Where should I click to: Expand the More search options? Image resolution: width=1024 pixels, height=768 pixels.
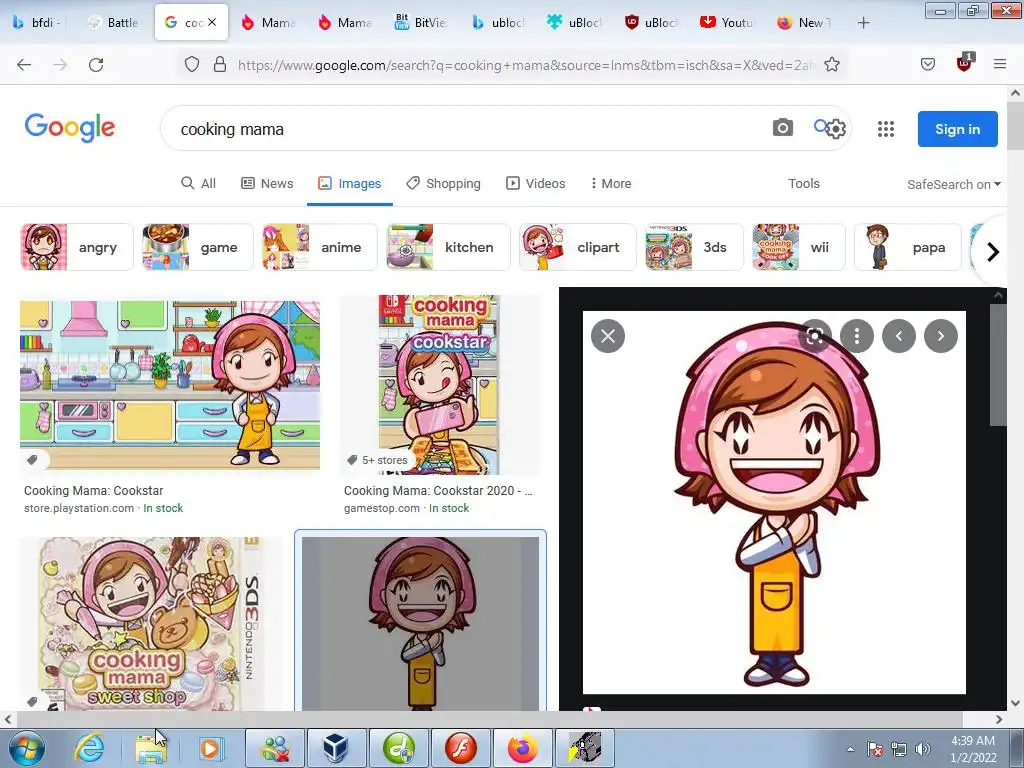pos(611,184)
